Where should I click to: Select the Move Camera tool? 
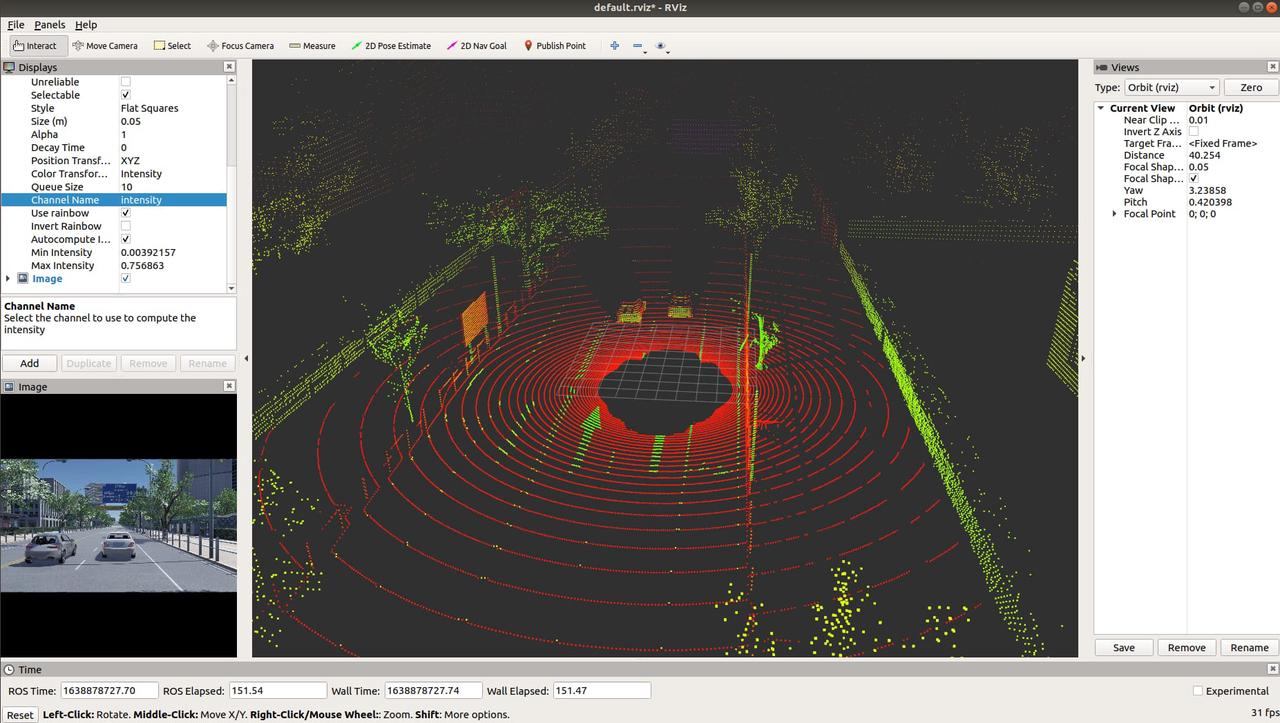pos(105,46)
